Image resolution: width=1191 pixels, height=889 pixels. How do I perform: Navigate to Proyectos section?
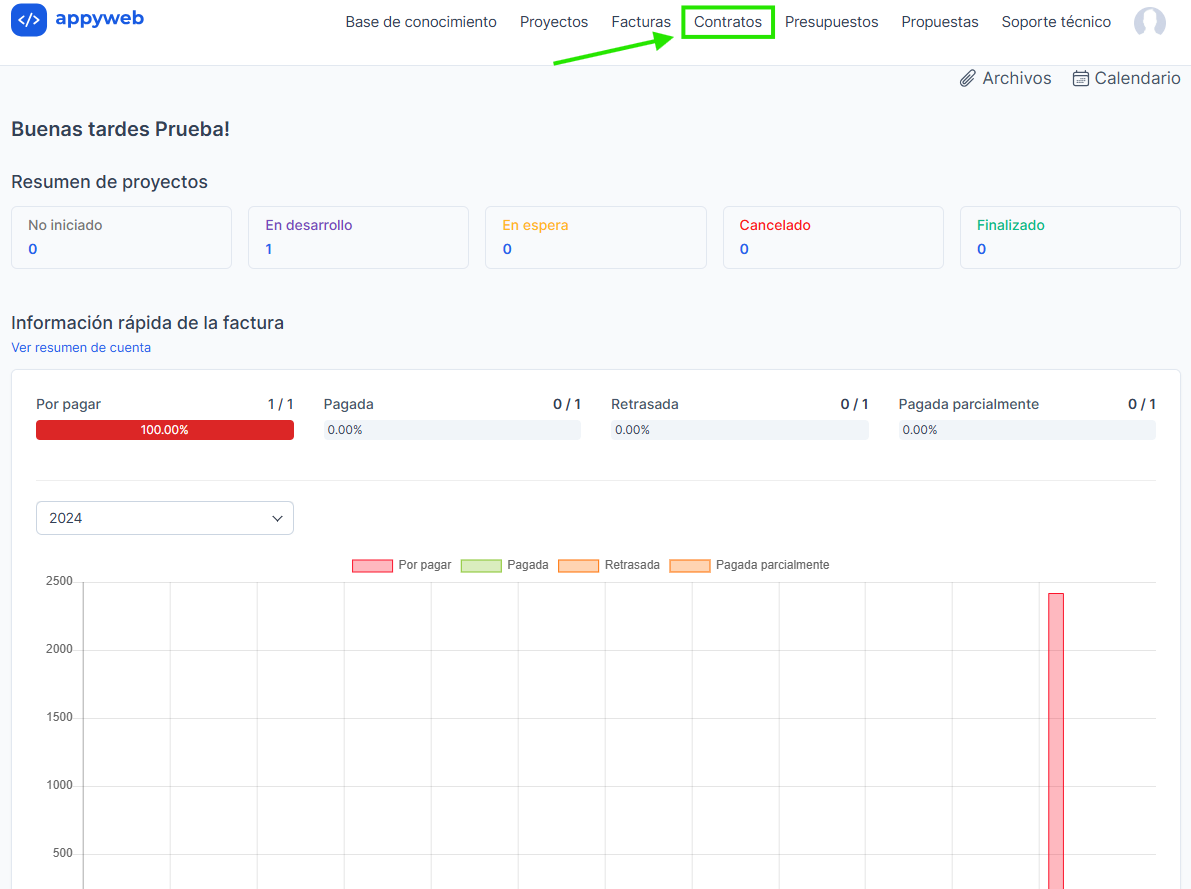tap(554, 22)
